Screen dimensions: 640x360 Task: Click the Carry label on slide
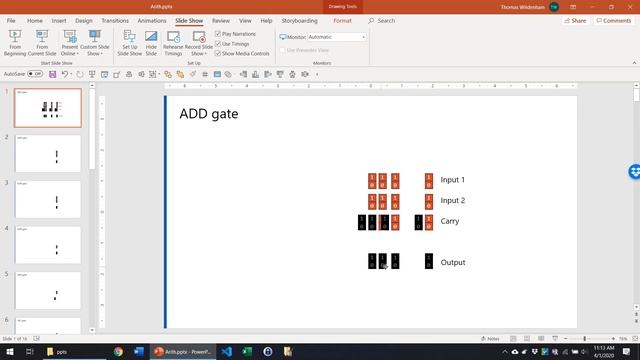449,221
